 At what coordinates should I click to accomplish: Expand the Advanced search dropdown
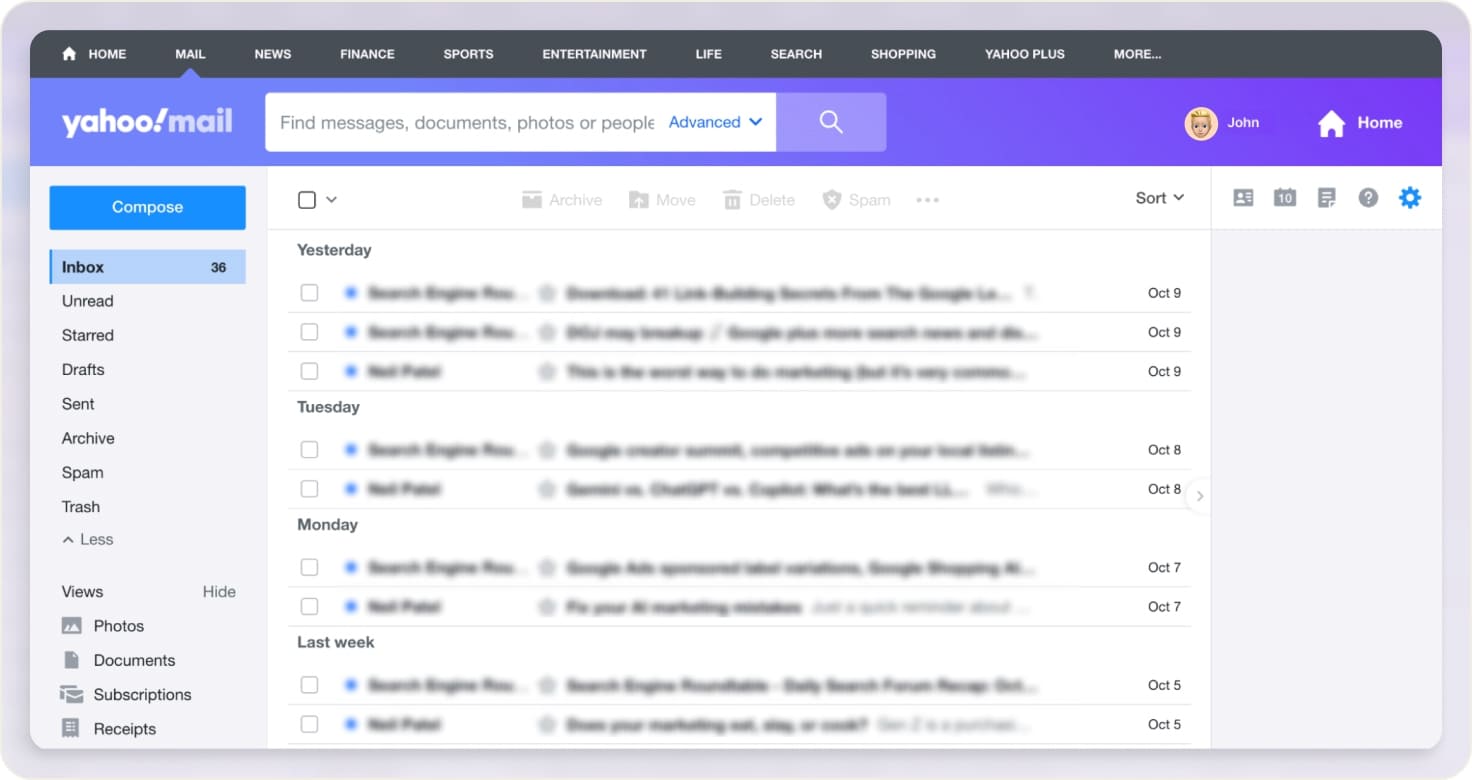(x=714, y=121)
